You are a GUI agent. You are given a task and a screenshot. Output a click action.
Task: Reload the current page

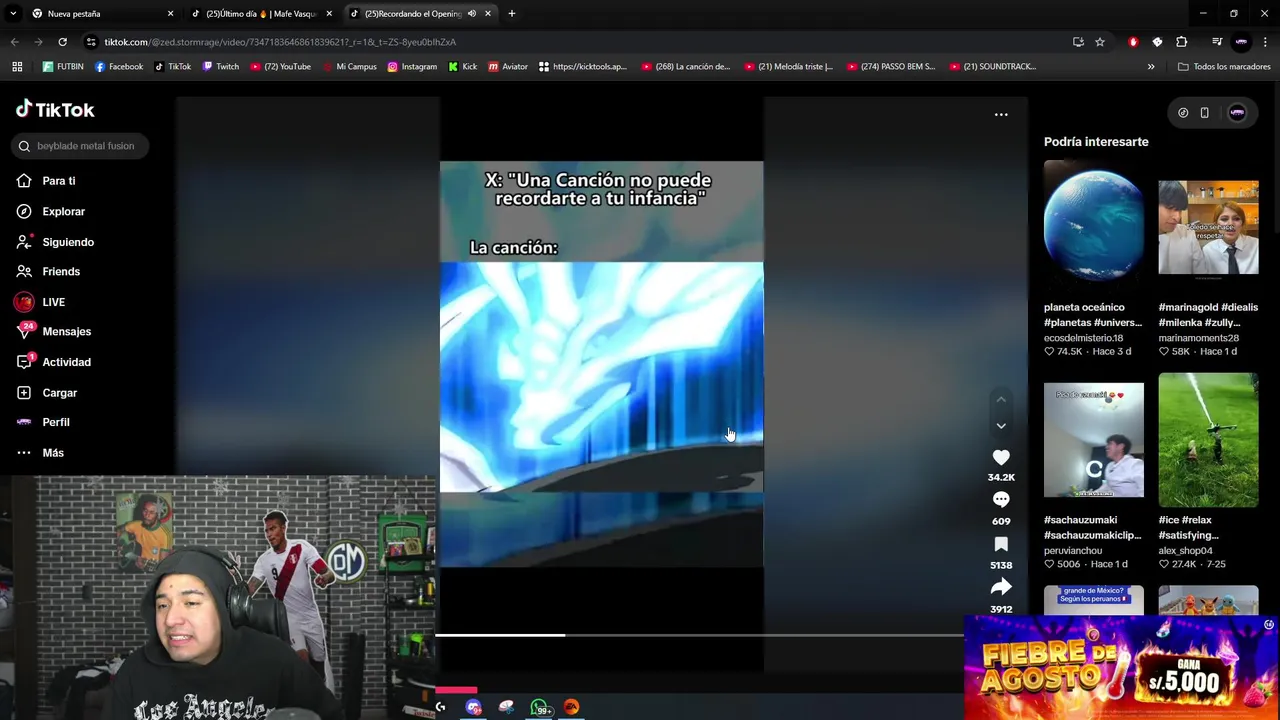pyautogui.click(x=62, y=42)
